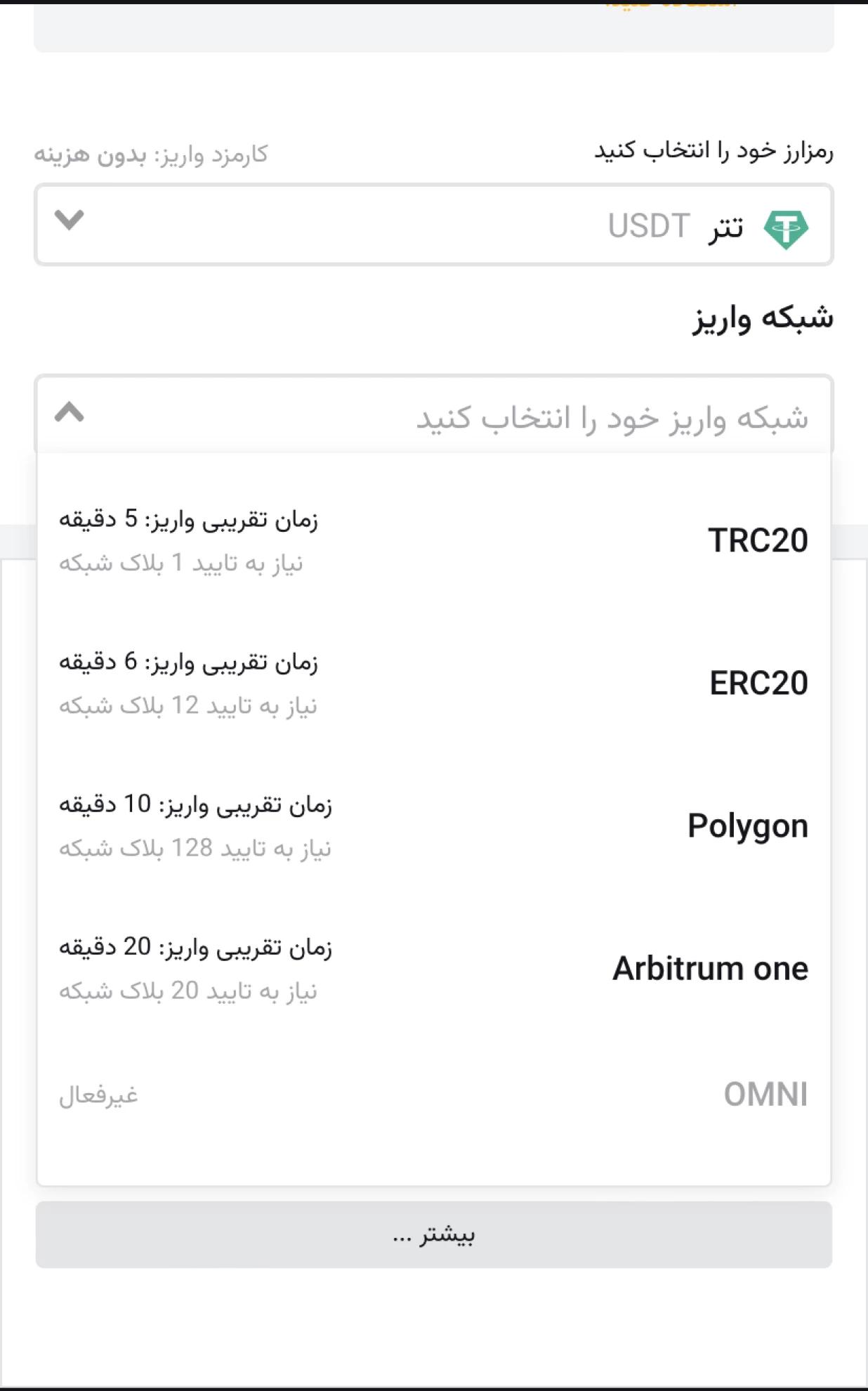Click Polygon 128 block confirmation text
The width and height of the screenshot is (868, 1391).
click(x=195, y=849)
